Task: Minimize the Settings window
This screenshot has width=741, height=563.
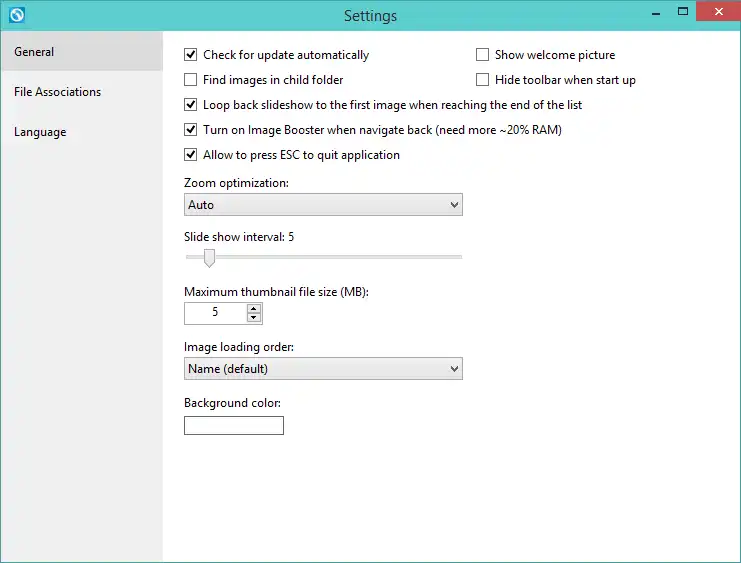Action: (x=656, y=14)
